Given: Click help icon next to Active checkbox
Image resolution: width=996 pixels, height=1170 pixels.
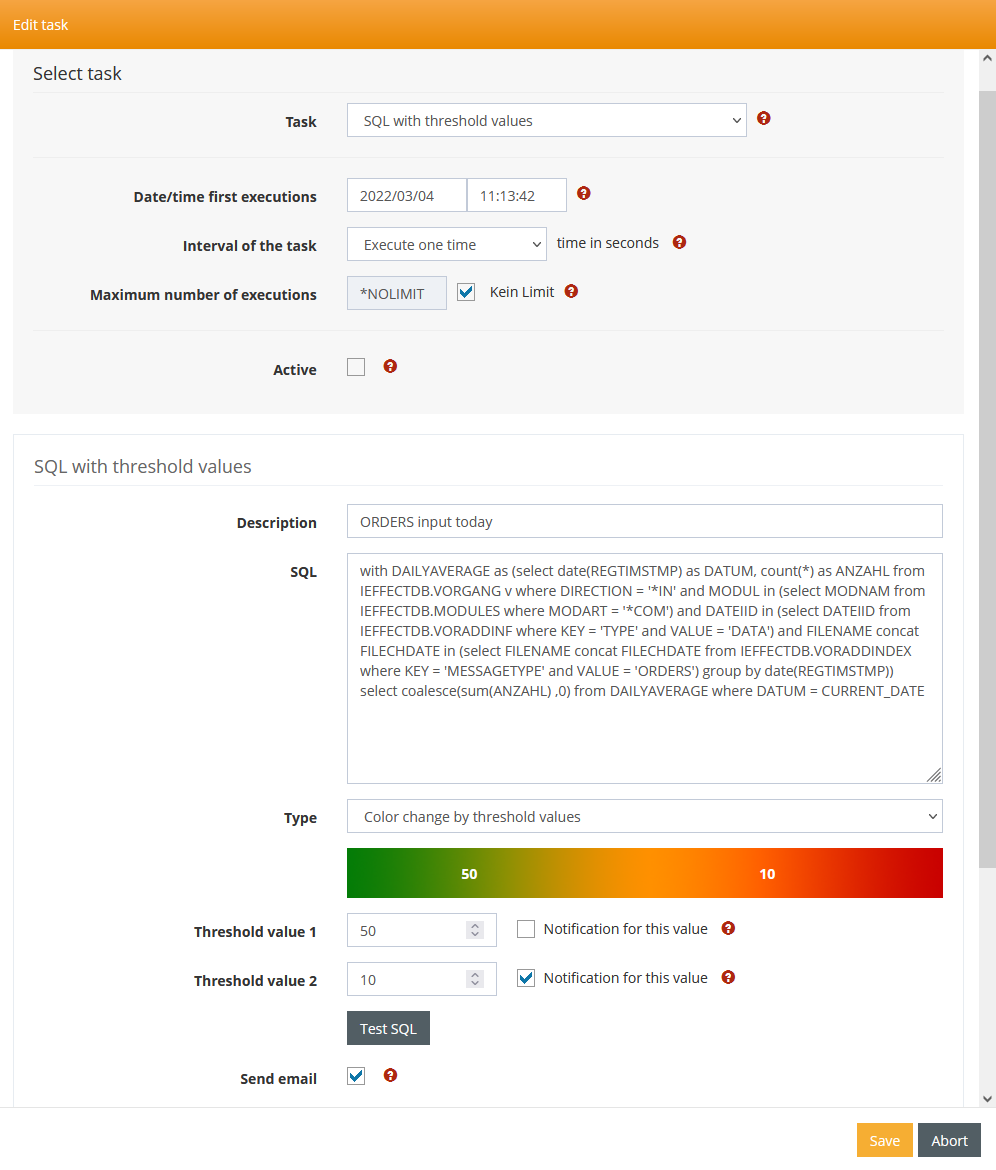Looking at the screenshot, I should pos(390,367).
